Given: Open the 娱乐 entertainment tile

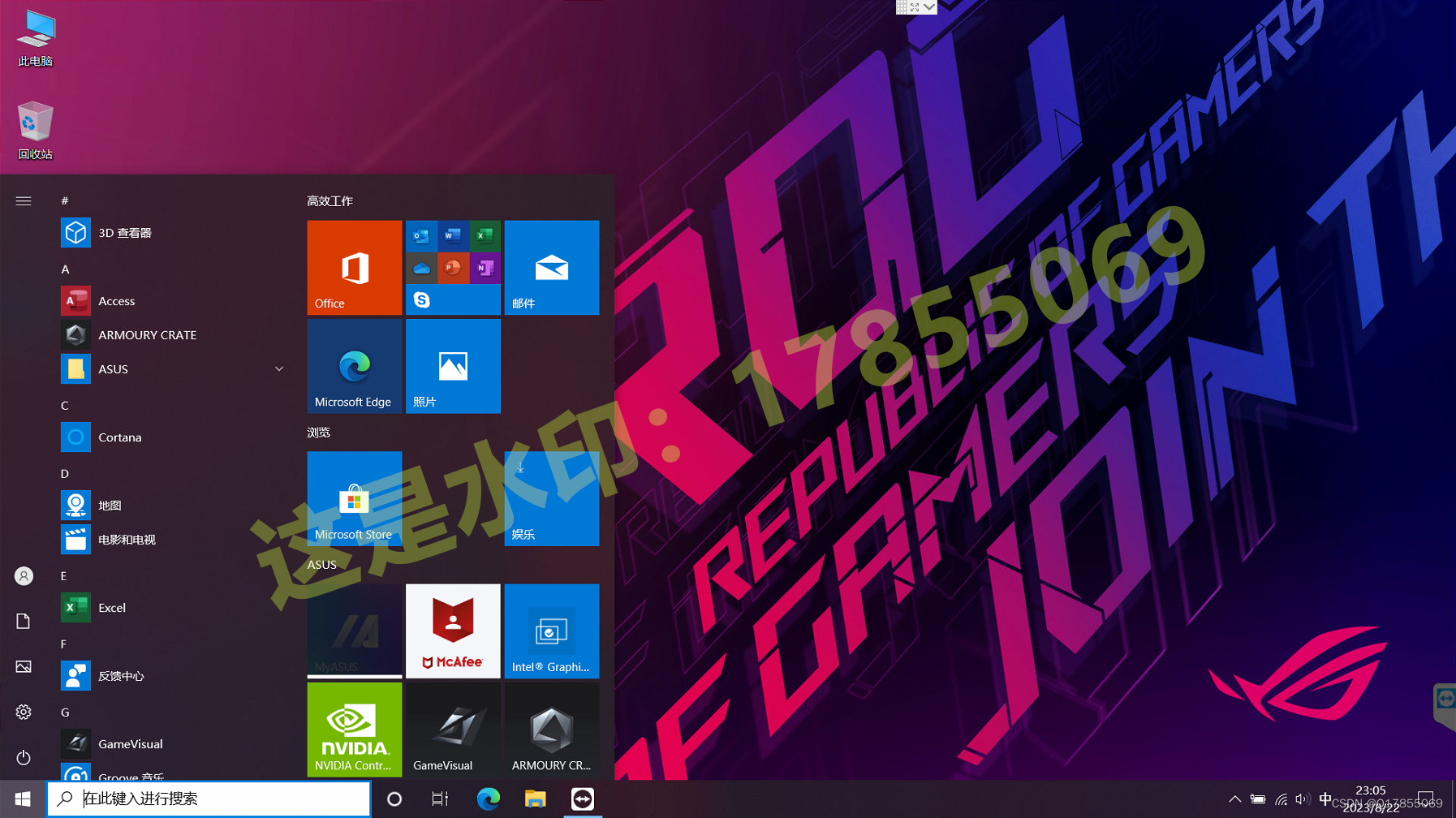Looking at the screenshot, I should point(552,498).
